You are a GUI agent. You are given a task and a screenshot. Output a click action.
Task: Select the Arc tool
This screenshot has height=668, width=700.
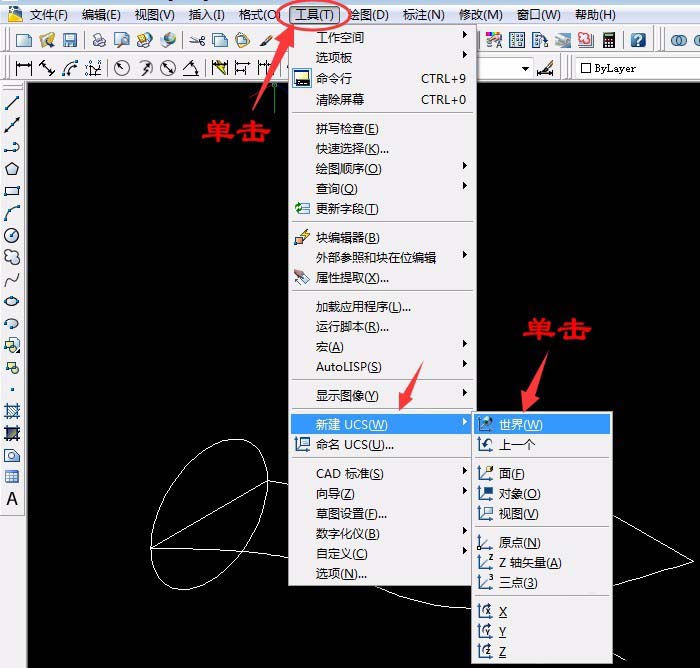point(12,213)
